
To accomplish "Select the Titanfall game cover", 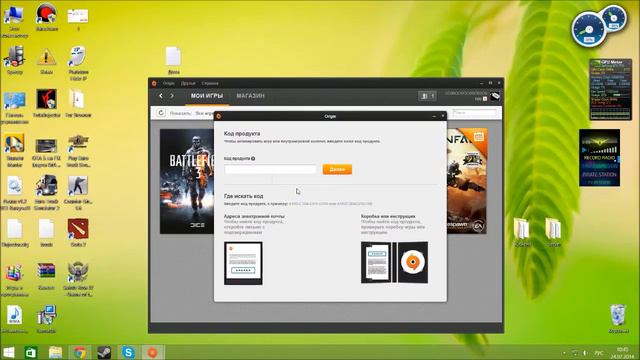I will 467,181.
